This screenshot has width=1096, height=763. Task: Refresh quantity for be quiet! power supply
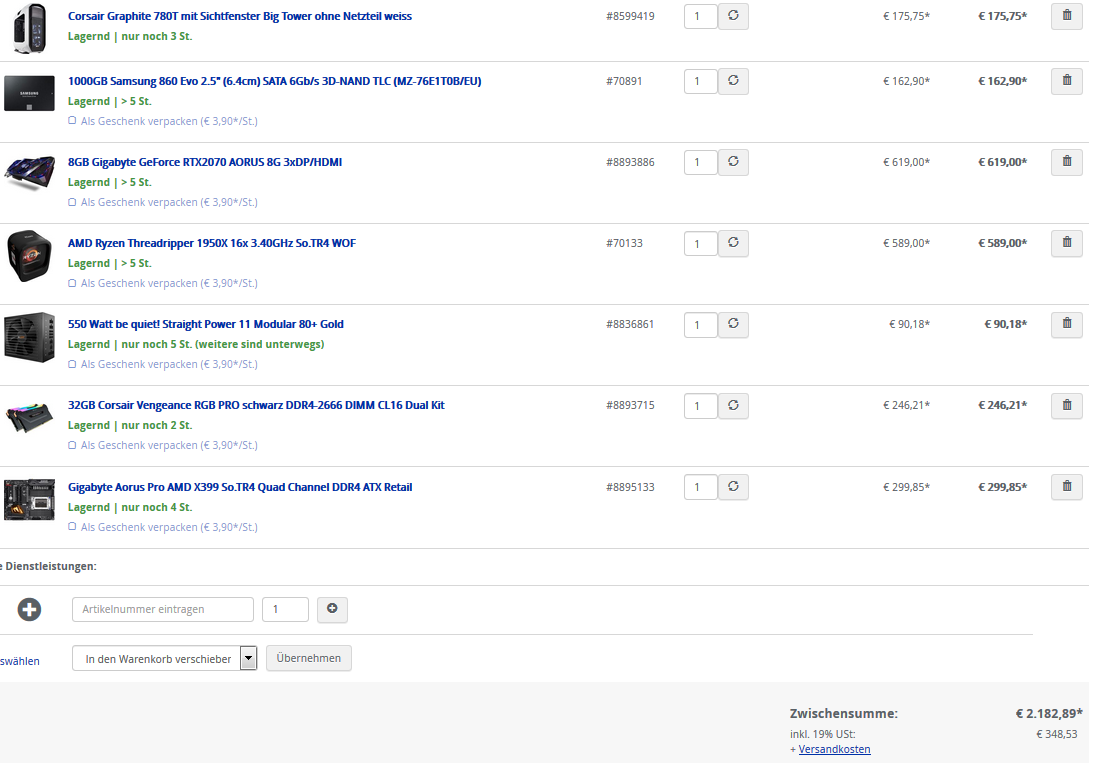click(x=733, y=324)
